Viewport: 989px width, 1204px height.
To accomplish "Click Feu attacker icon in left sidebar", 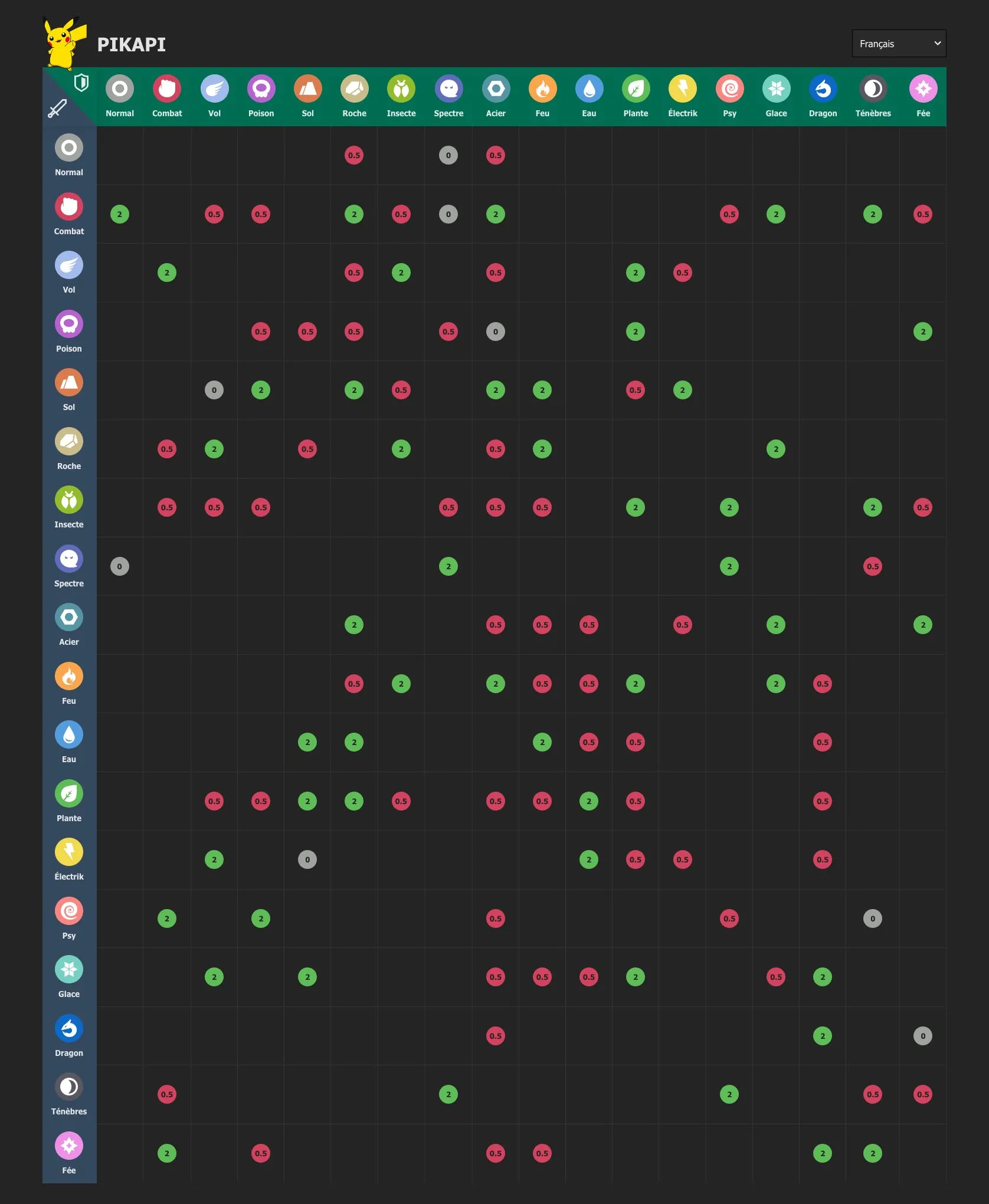I will coord(69,676).
